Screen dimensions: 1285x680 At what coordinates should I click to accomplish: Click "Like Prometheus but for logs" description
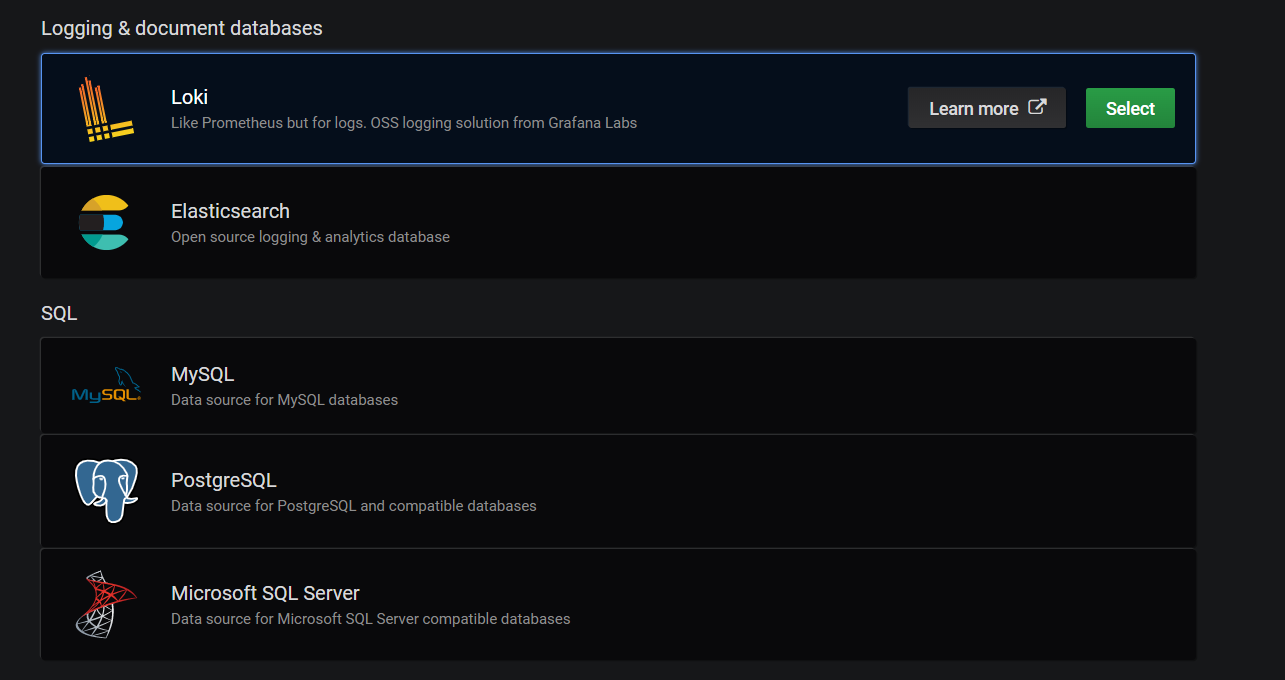pos(404,123)
